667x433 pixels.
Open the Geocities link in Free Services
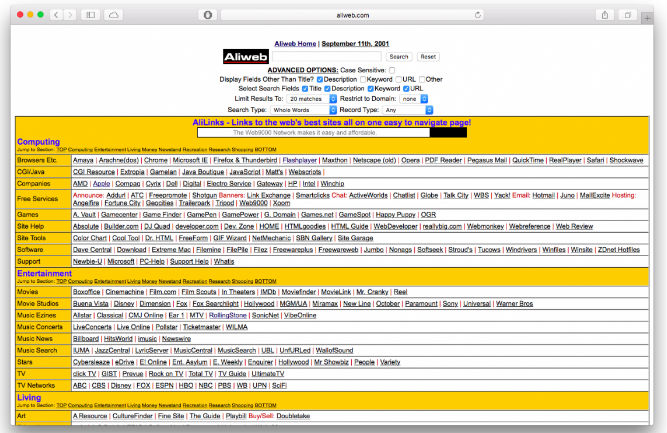[x=160, y=203]
